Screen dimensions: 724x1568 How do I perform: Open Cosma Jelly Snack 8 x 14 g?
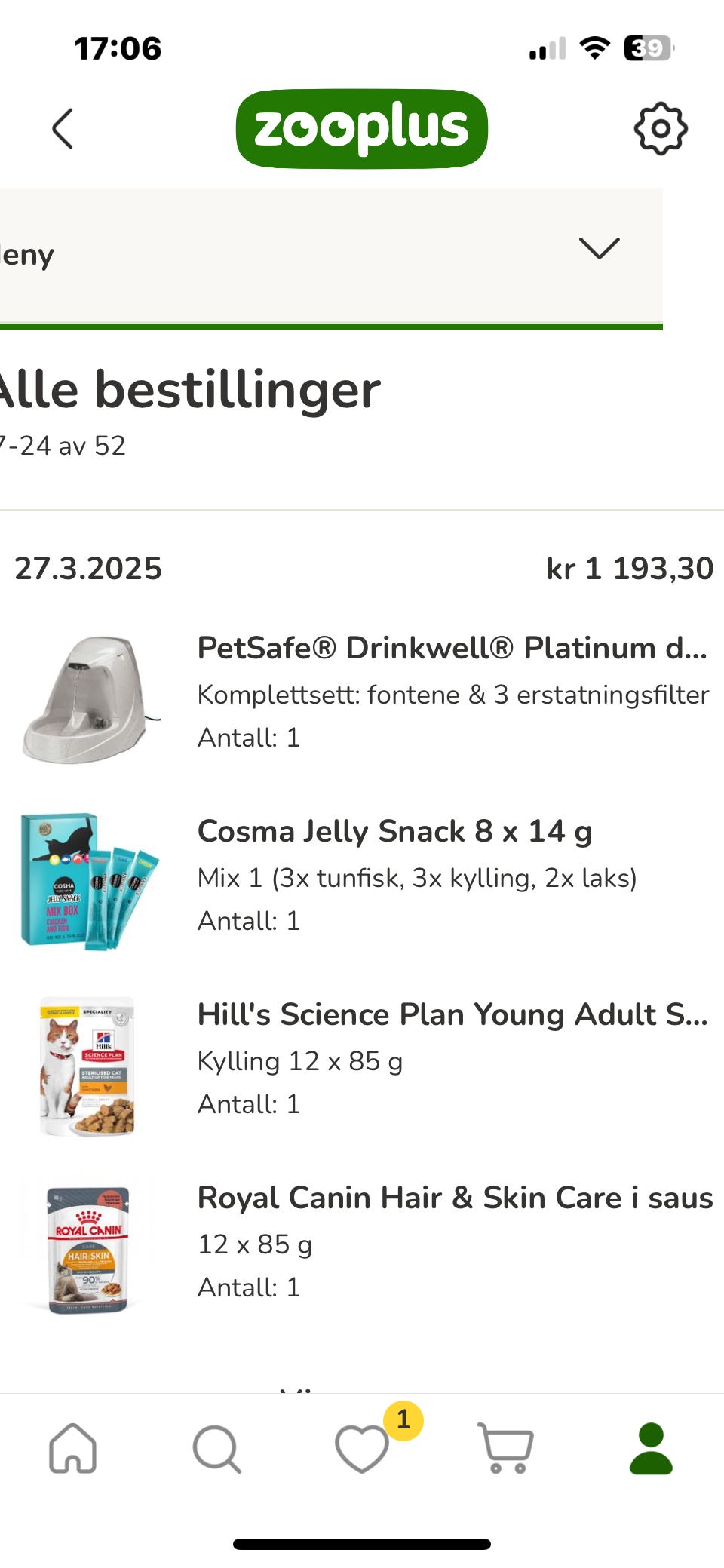pos(394,831)
